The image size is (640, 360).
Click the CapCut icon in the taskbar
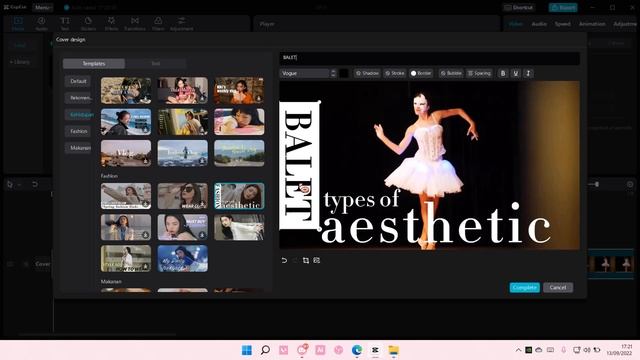pyautogui.click(x=375, y=350)
